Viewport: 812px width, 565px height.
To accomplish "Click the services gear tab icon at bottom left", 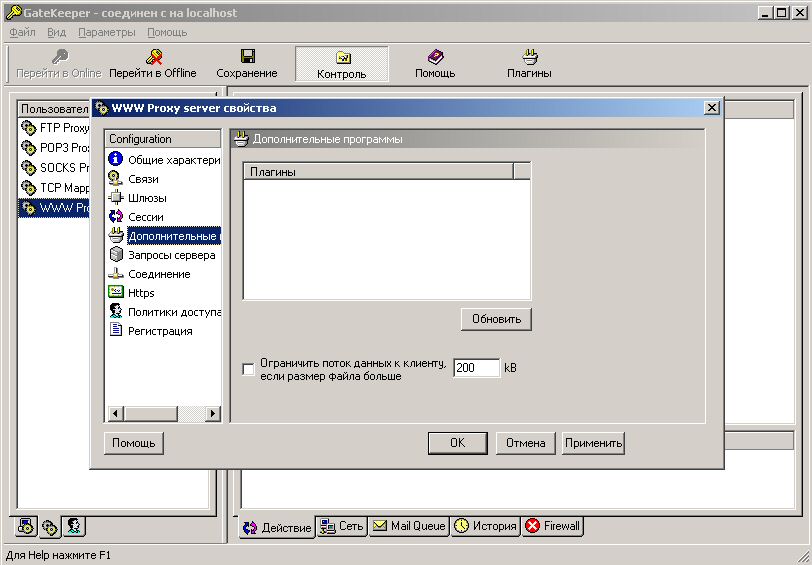I will pos(50,527).
